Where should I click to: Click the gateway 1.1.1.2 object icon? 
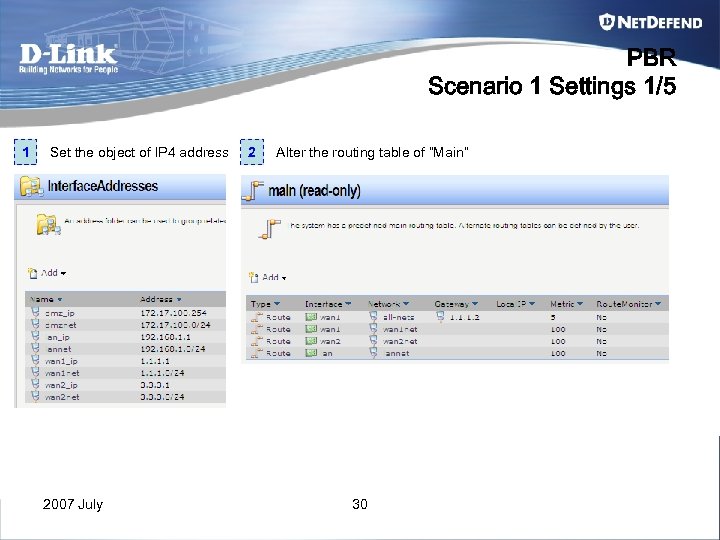point(440,316)
